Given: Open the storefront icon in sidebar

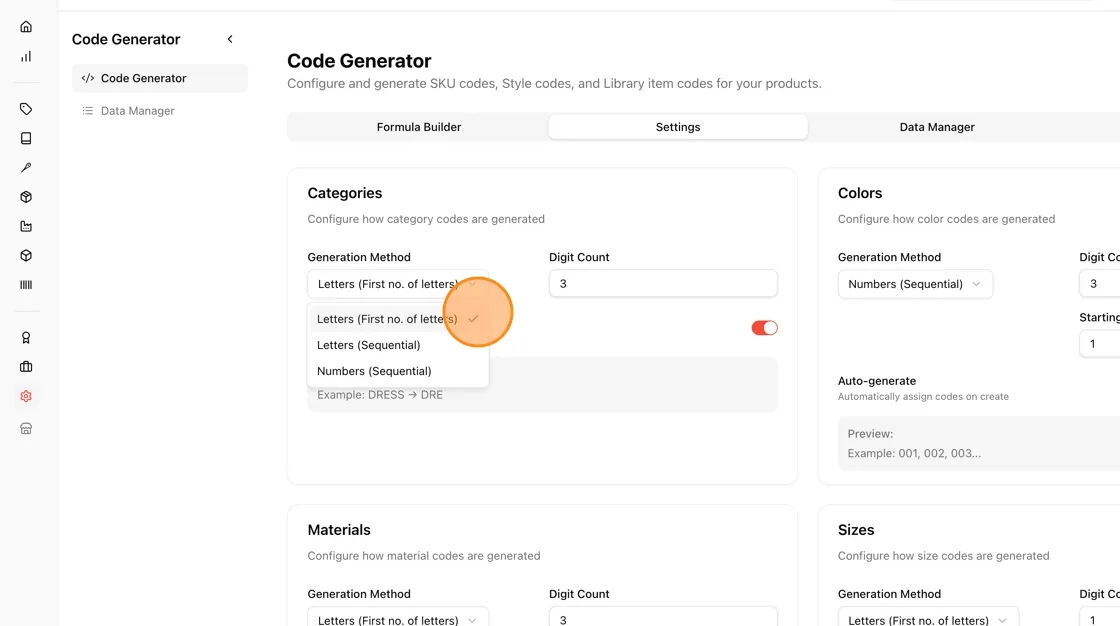Looking at the screenshot, I should pyautogui.click(x=26, y=429).
